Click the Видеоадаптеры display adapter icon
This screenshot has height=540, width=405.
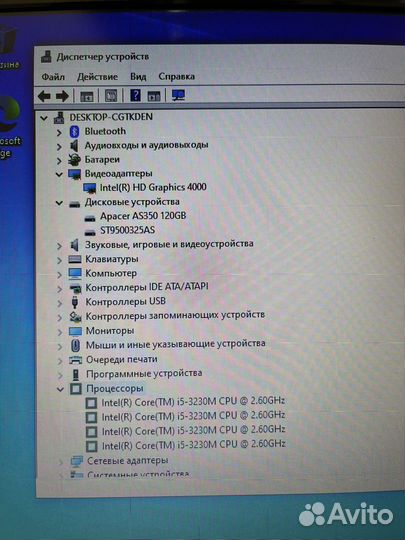(74, 174)
